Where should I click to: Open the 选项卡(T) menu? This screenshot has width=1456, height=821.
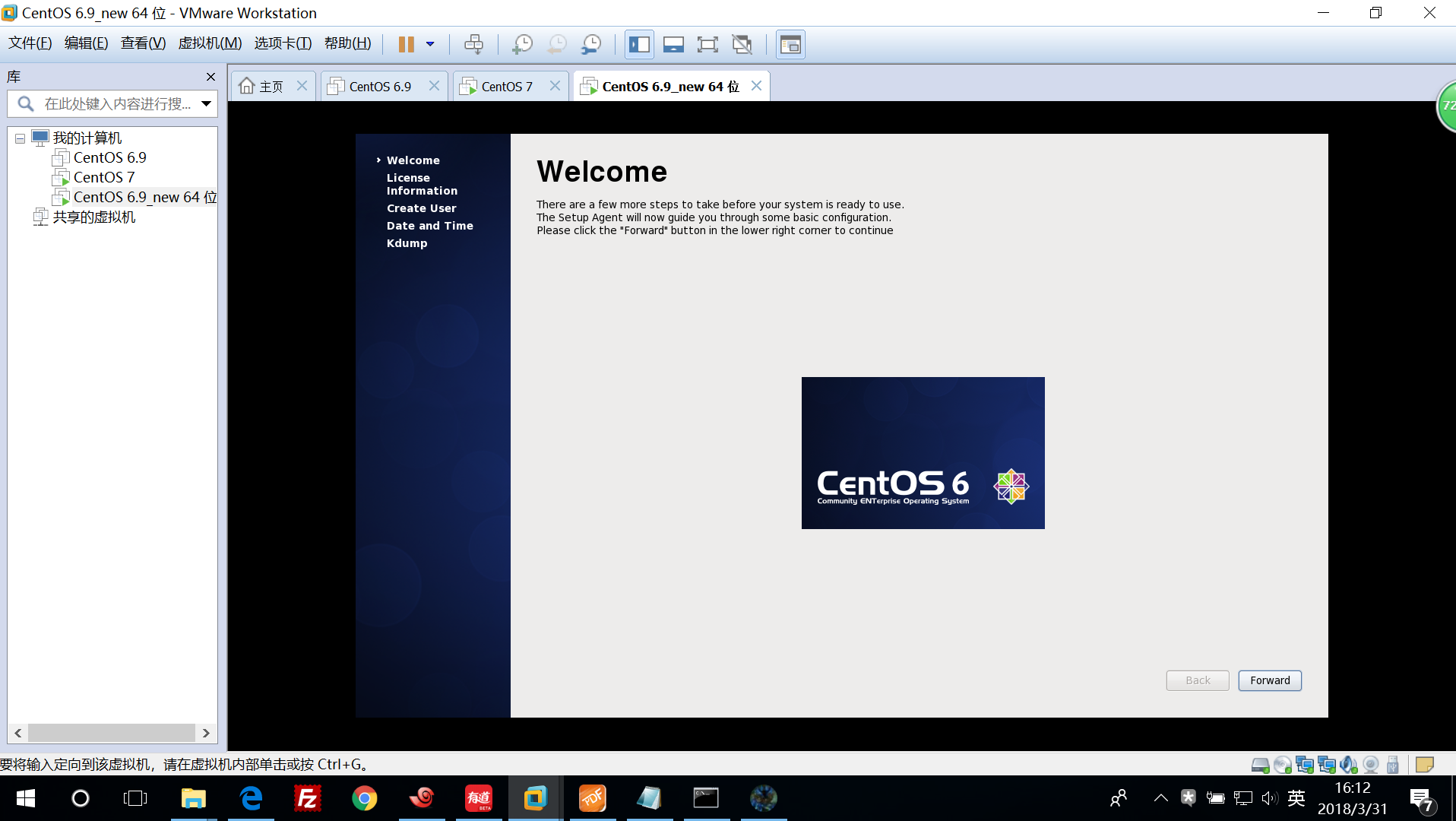(x=283, y=43)
